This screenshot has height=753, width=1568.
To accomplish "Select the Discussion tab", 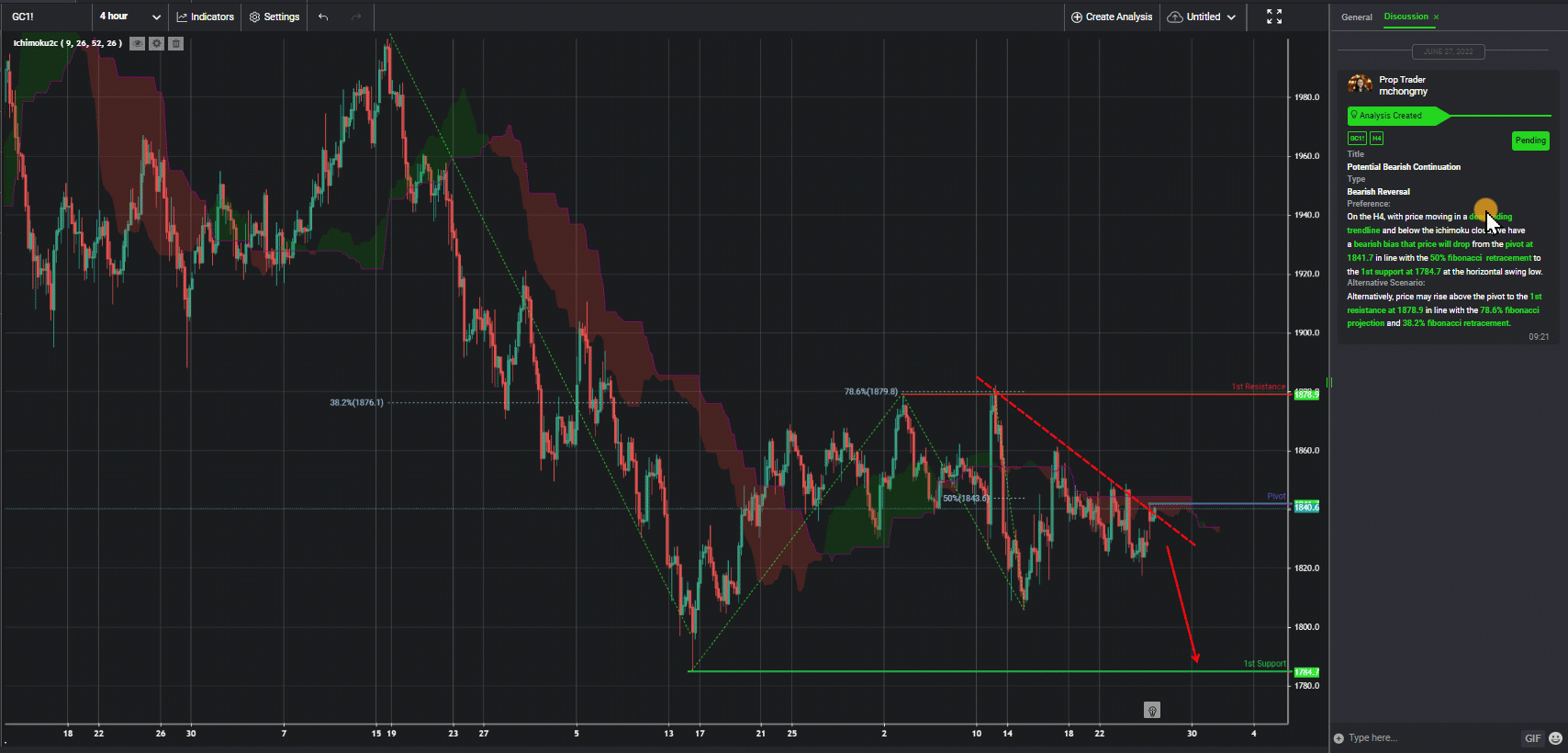I will [x=1406, y=17].
